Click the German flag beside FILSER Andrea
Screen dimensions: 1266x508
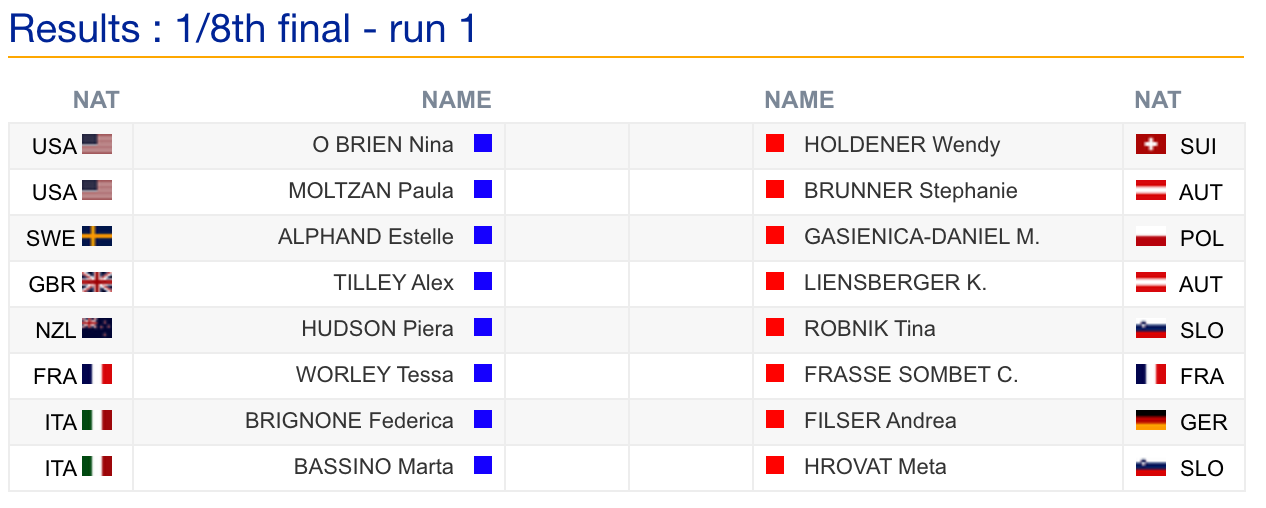click(x=1151, y=421)
